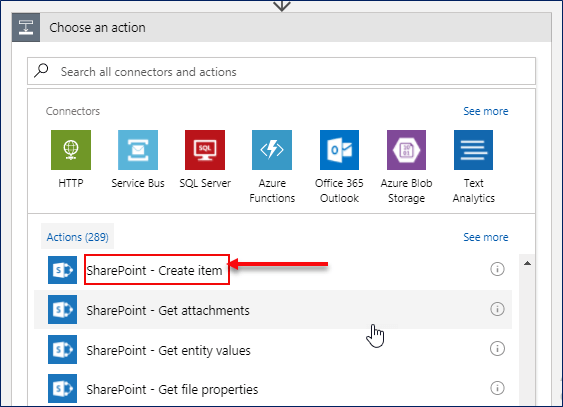
Task: Click the Text Analytics label
Action: (474, 191)
